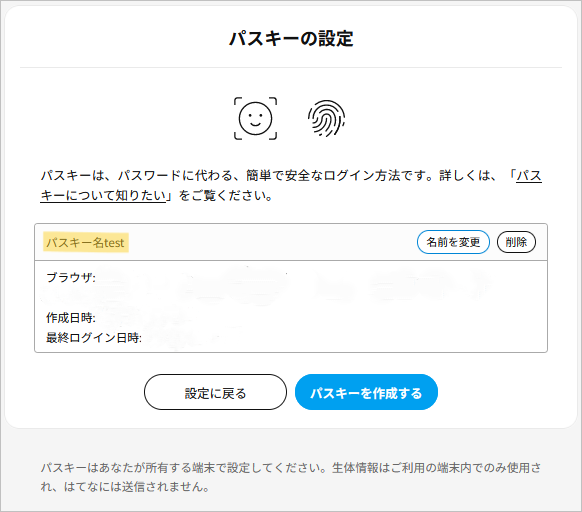The width and height of the screenshot is (582, 512).
Task: Delete the passkey with 削除 button
Action: click(516, 242)
